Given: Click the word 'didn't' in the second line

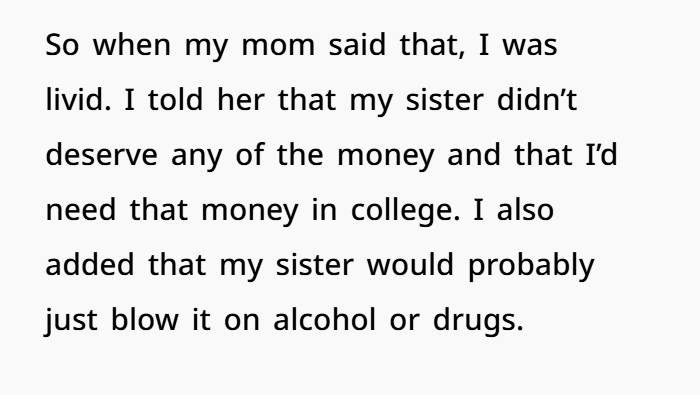Looking at the screenshot, I should 537,99.
